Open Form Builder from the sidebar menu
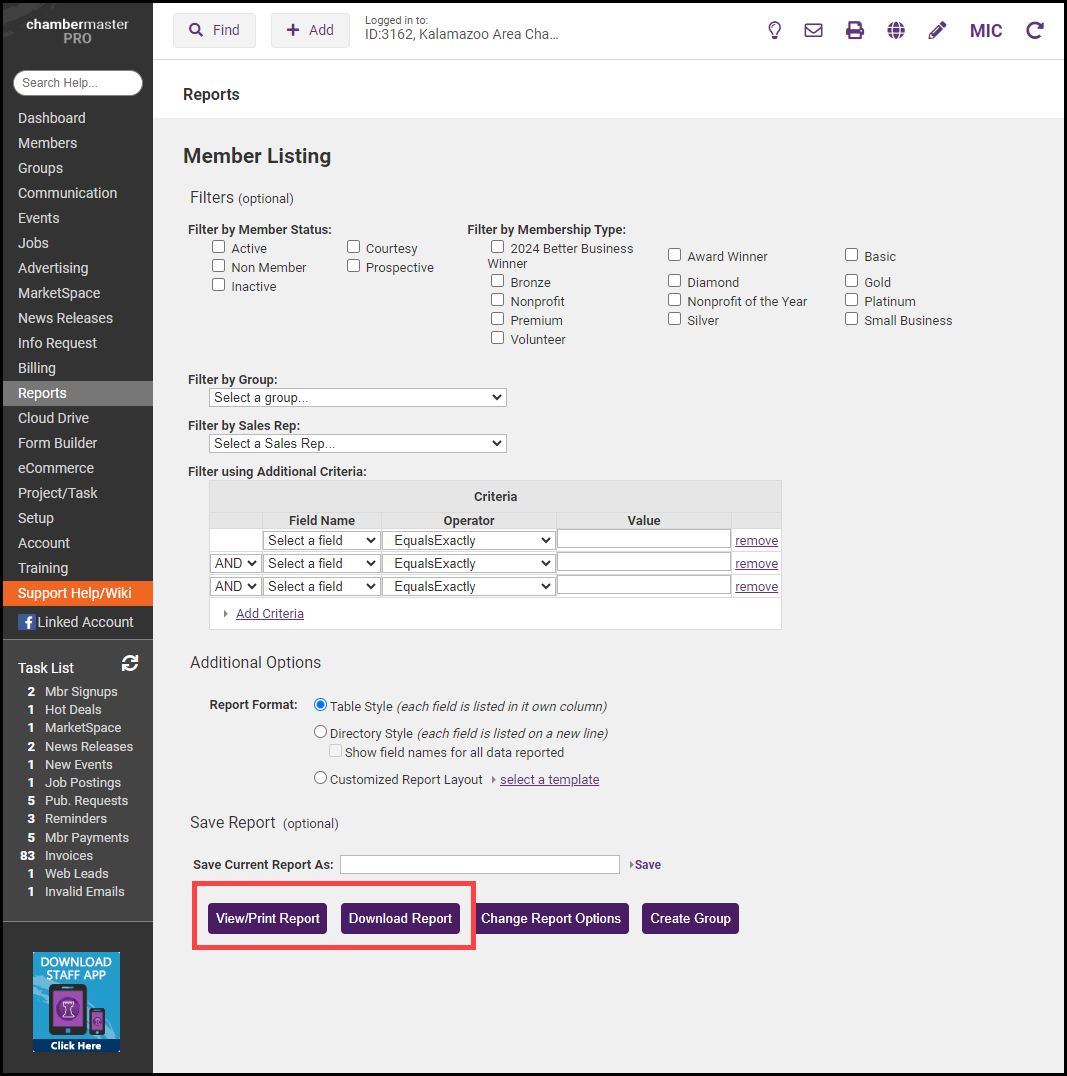Viewport: 1067px width, 1076px height. [x=56, y=443]
